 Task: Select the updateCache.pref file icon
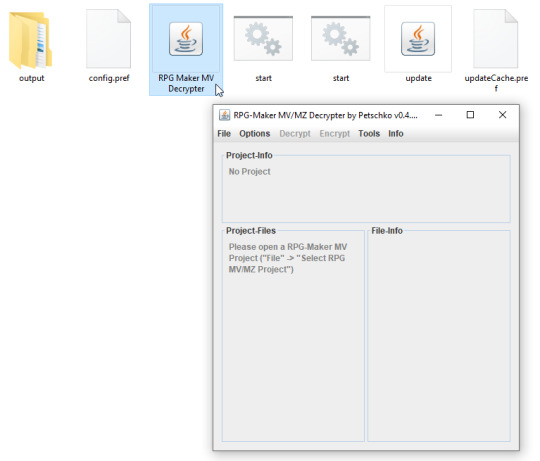[496, 39]
